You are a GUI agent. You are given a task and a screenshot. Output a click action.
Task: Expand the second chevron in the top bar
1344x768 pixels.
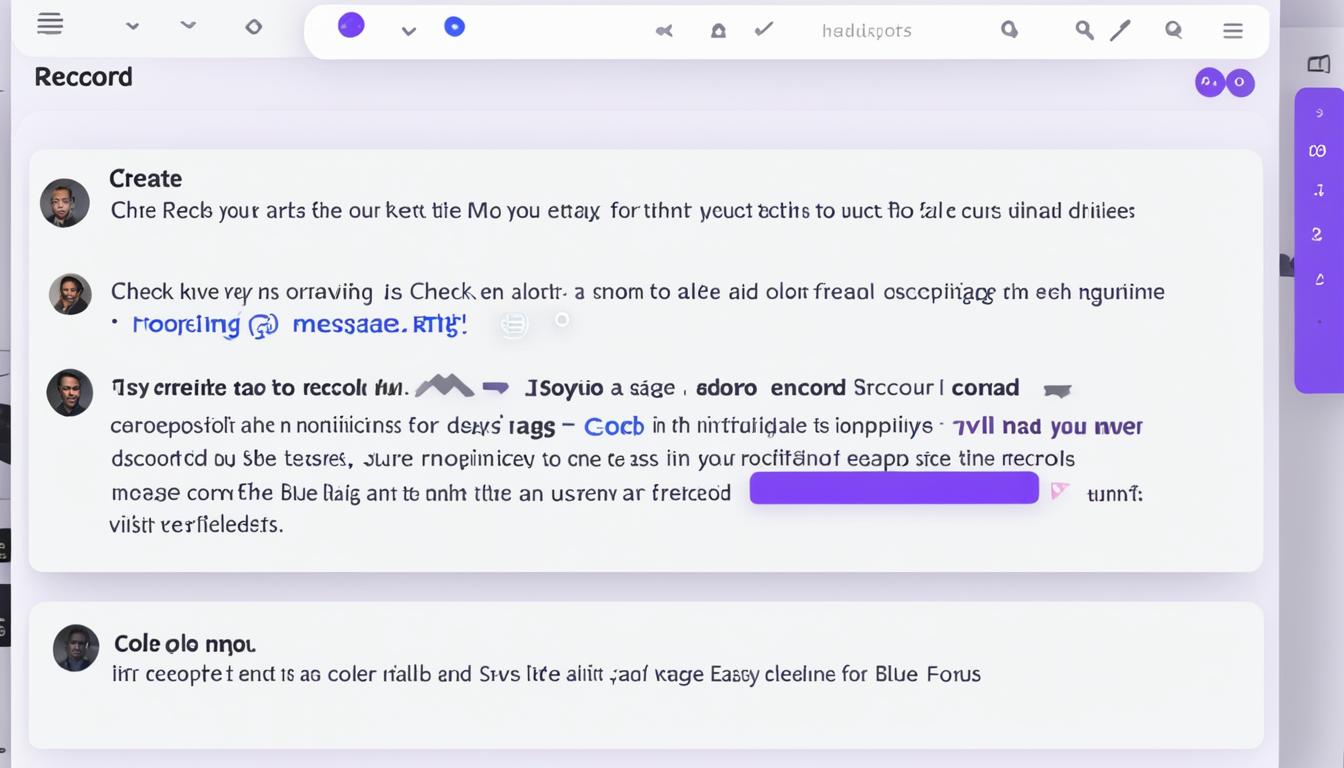tap(187, 25)
